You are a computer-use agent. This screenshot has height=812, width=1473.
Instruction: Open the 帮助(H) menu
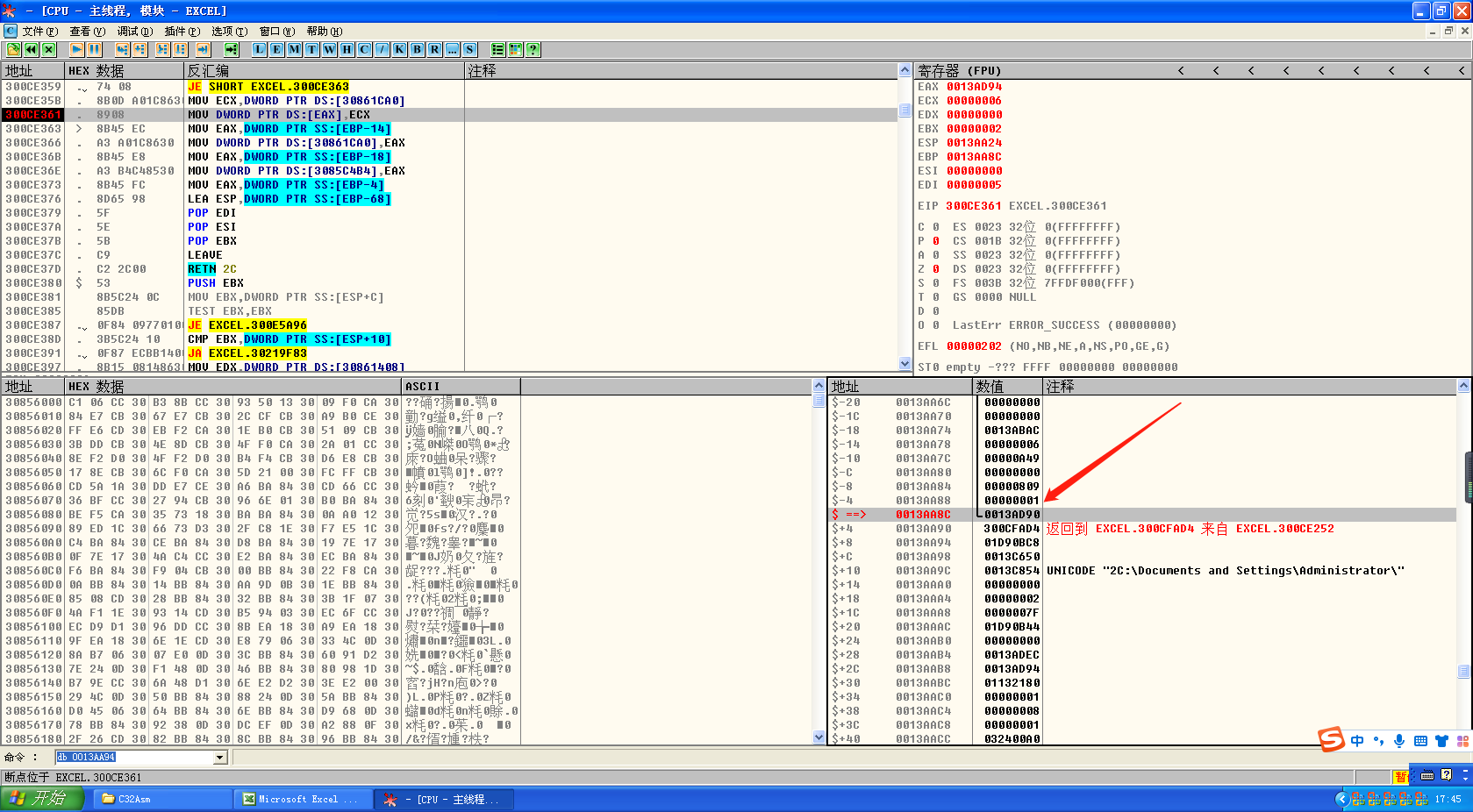pos(324,32)
